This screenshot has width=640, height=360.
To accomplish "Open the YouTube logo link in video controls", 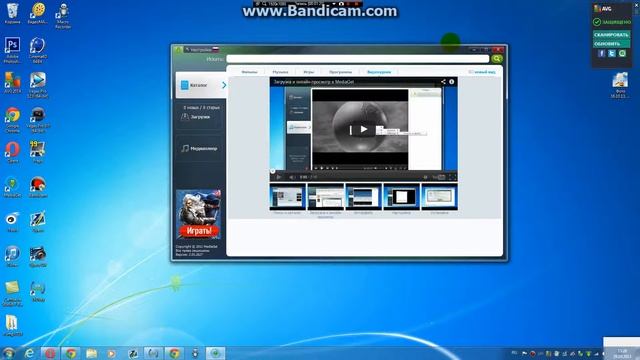I will pos(439,177).
